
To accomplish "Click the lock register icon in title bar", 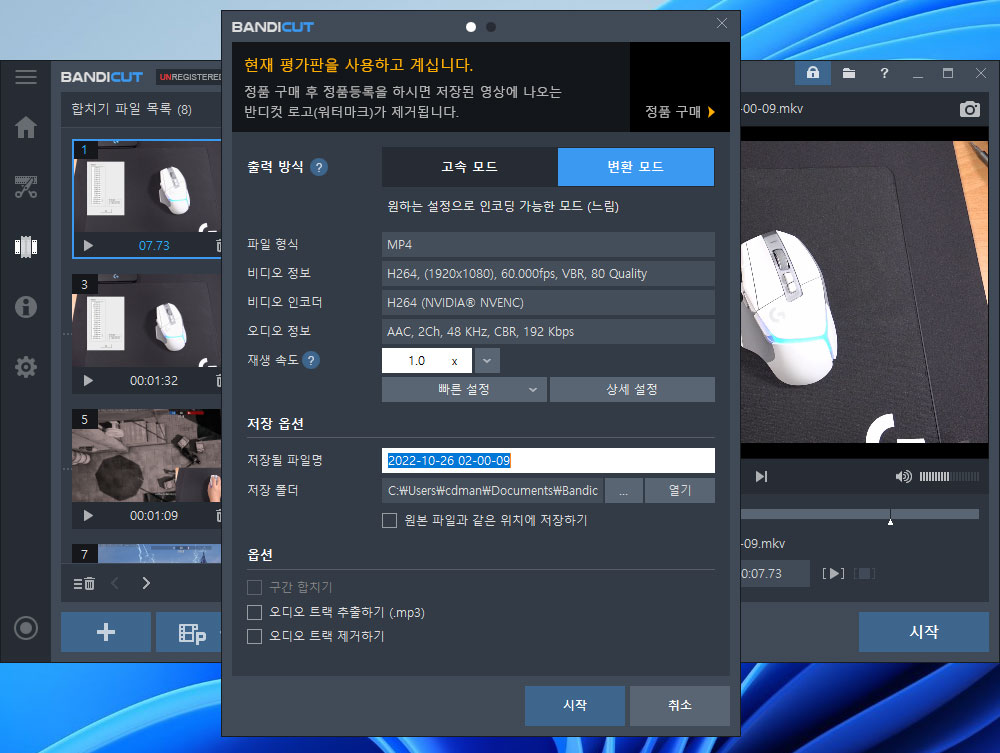I will (812, 73).
